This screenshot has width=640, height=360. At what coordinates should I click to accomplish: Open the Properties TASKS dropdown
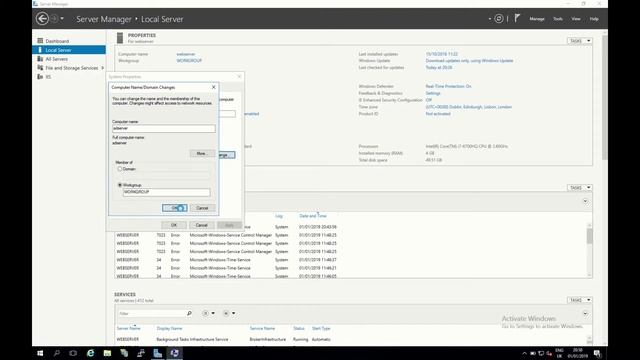click(579, 41)
